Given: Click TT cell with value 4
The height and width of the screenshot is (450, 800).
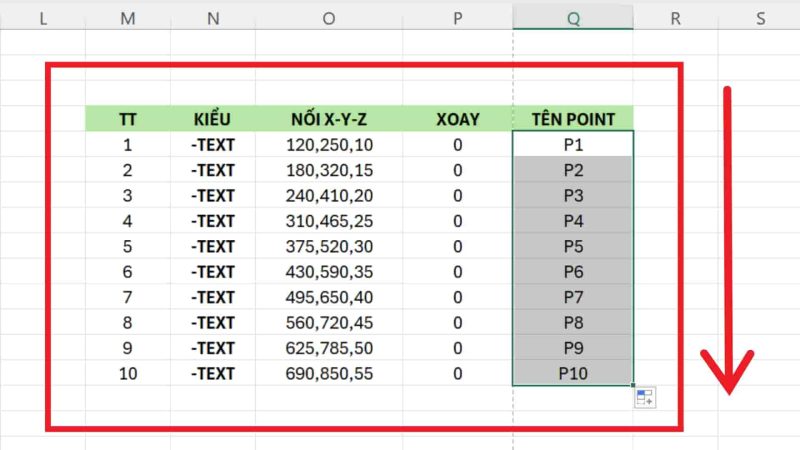Looking at the screenshot, I should click(x=128, y=221).
